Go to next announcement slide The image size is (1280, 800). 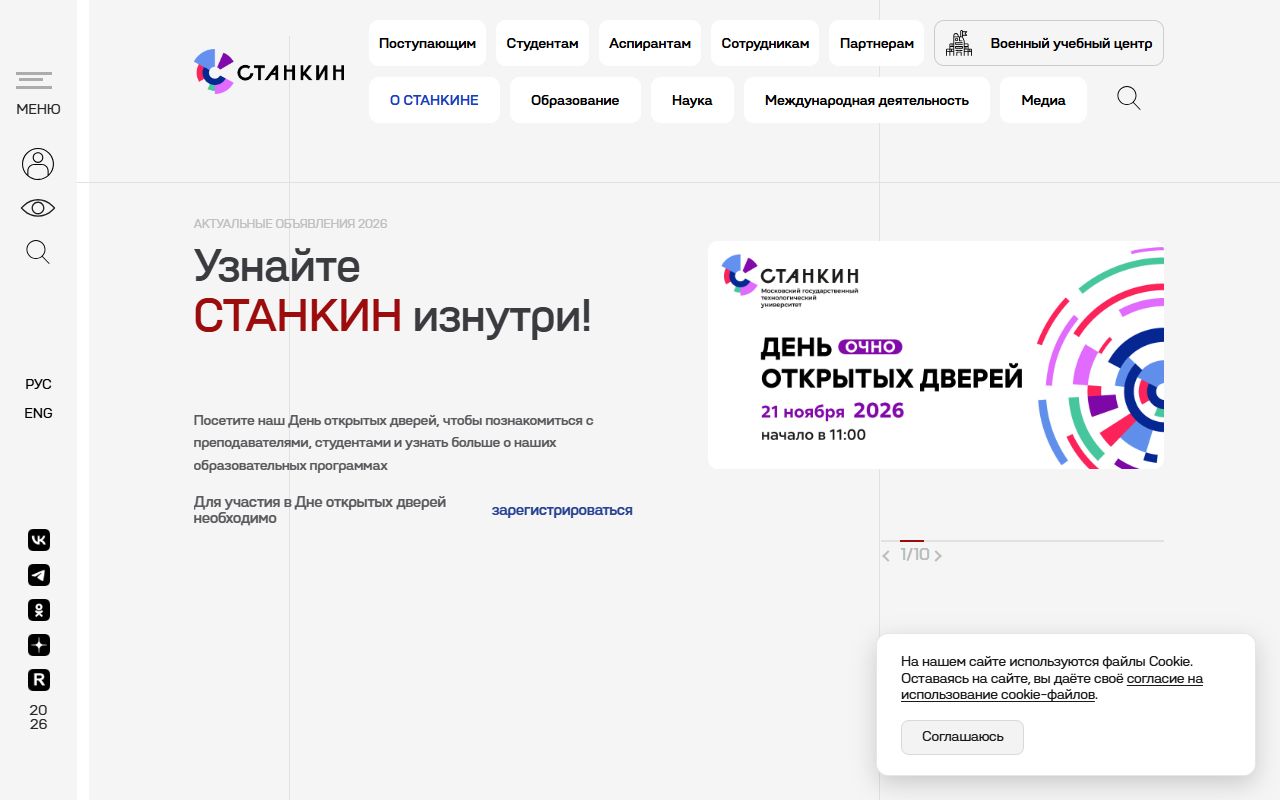tap(938, 555)
